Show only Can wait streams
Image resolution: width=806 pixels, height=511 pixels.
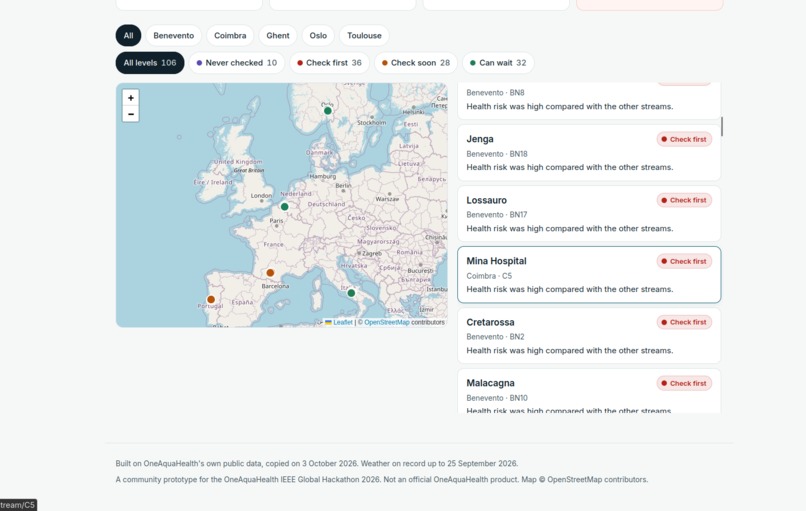pos(498,63)
